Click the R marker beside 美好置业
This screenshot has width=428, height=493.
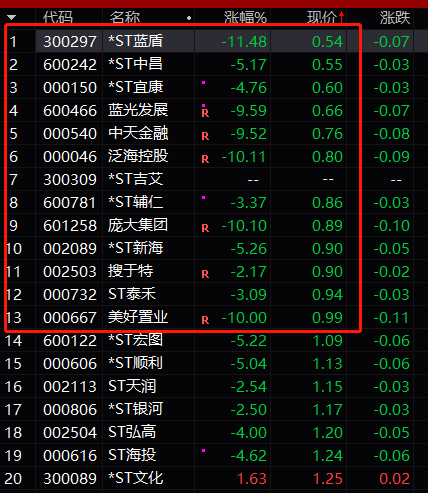(x=205, y=320)
